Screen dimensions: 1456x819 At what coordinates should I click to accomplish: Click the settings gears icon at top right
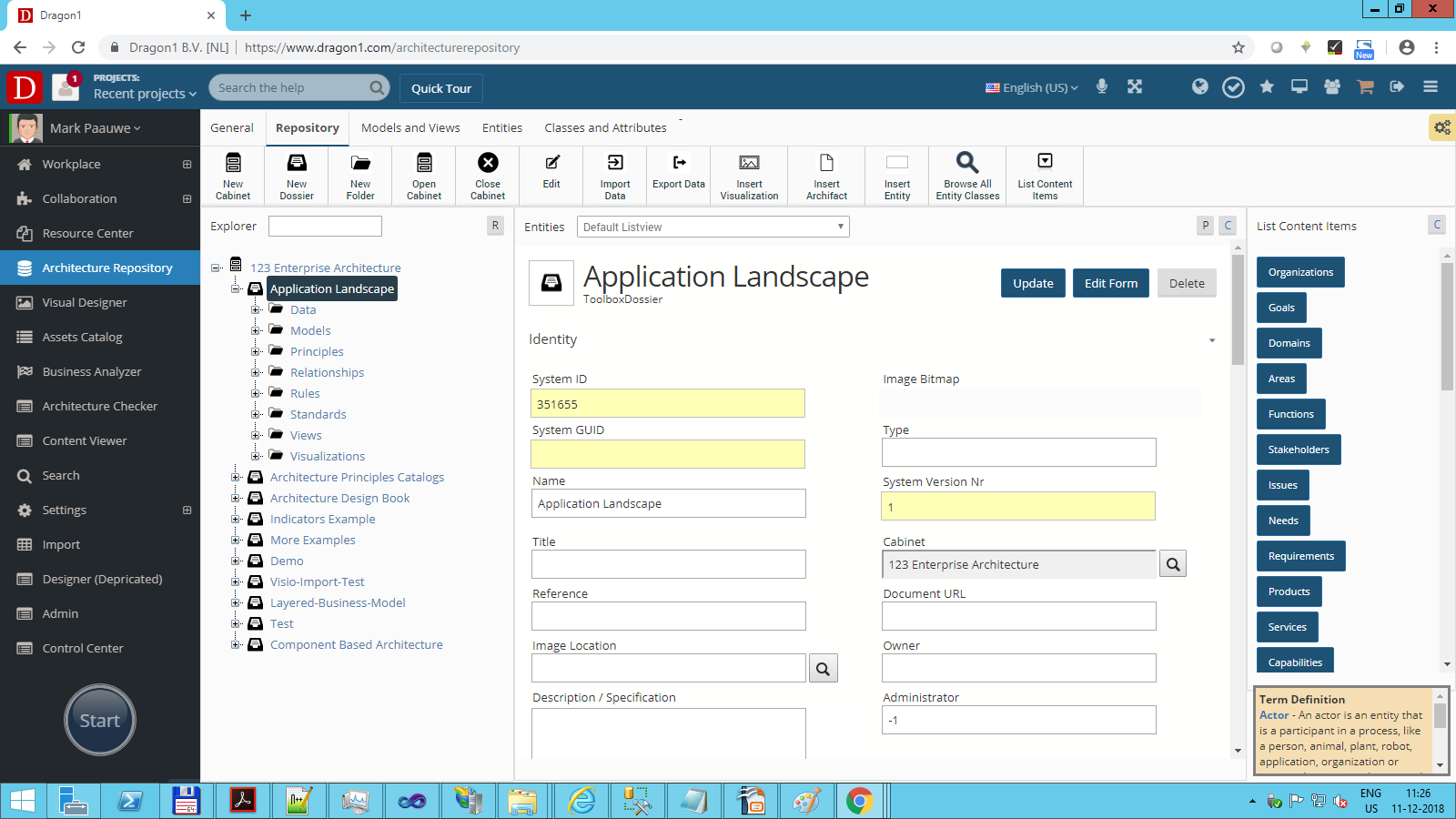click(1441, 127)
